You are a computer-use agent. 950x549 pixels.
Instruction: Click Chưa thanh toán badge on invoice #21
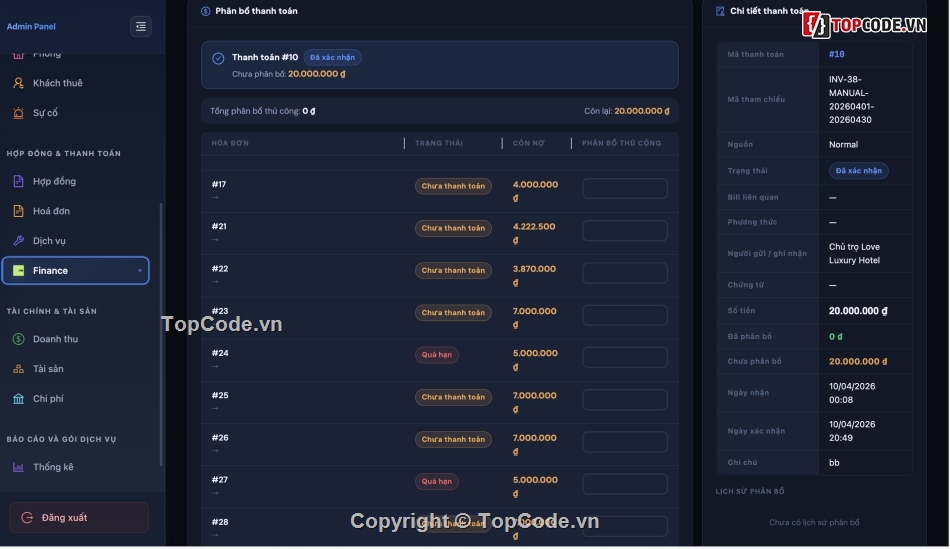pyautogui.click(x=453, y=228)
